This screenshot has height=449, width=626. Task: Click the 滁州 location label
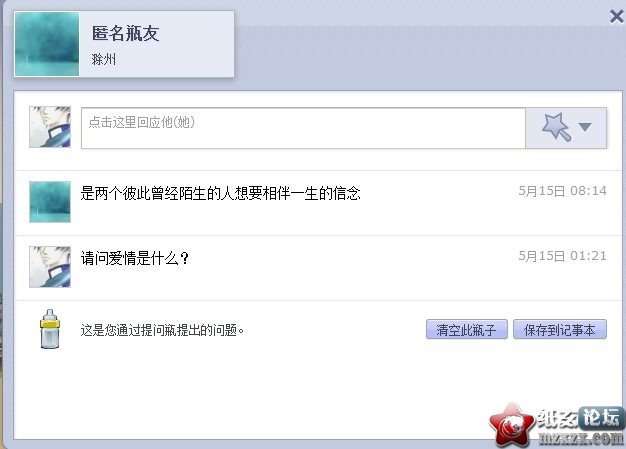104,59
